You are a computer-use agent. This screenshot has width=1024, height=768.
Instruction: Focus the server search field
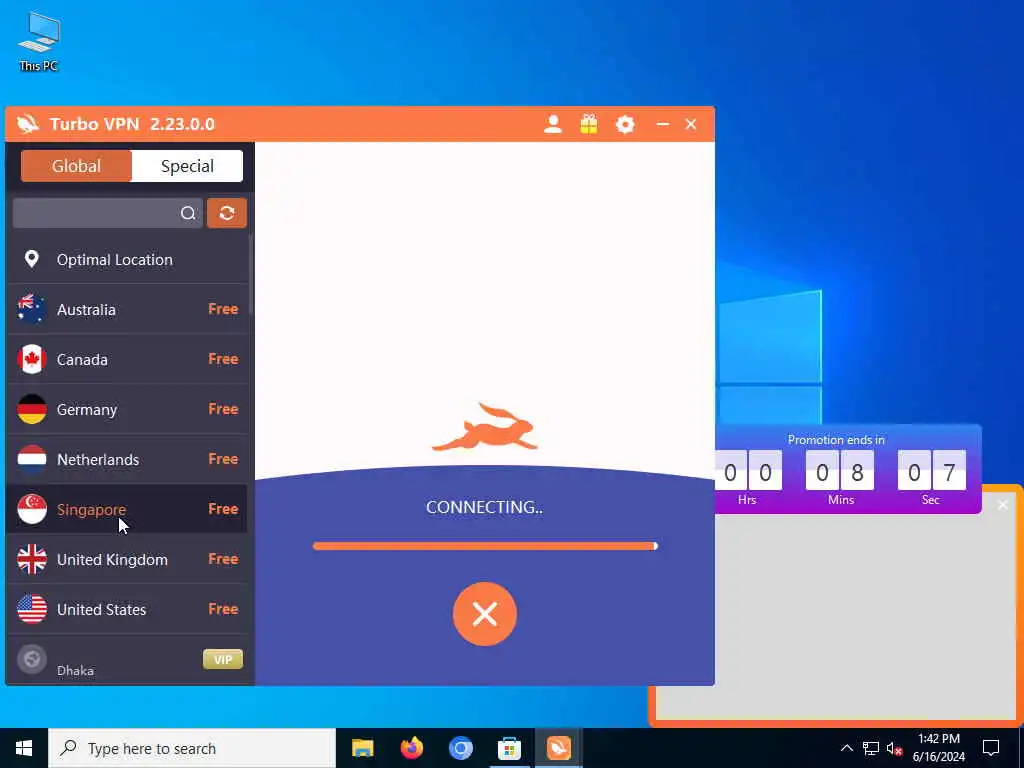click(107, 213)
